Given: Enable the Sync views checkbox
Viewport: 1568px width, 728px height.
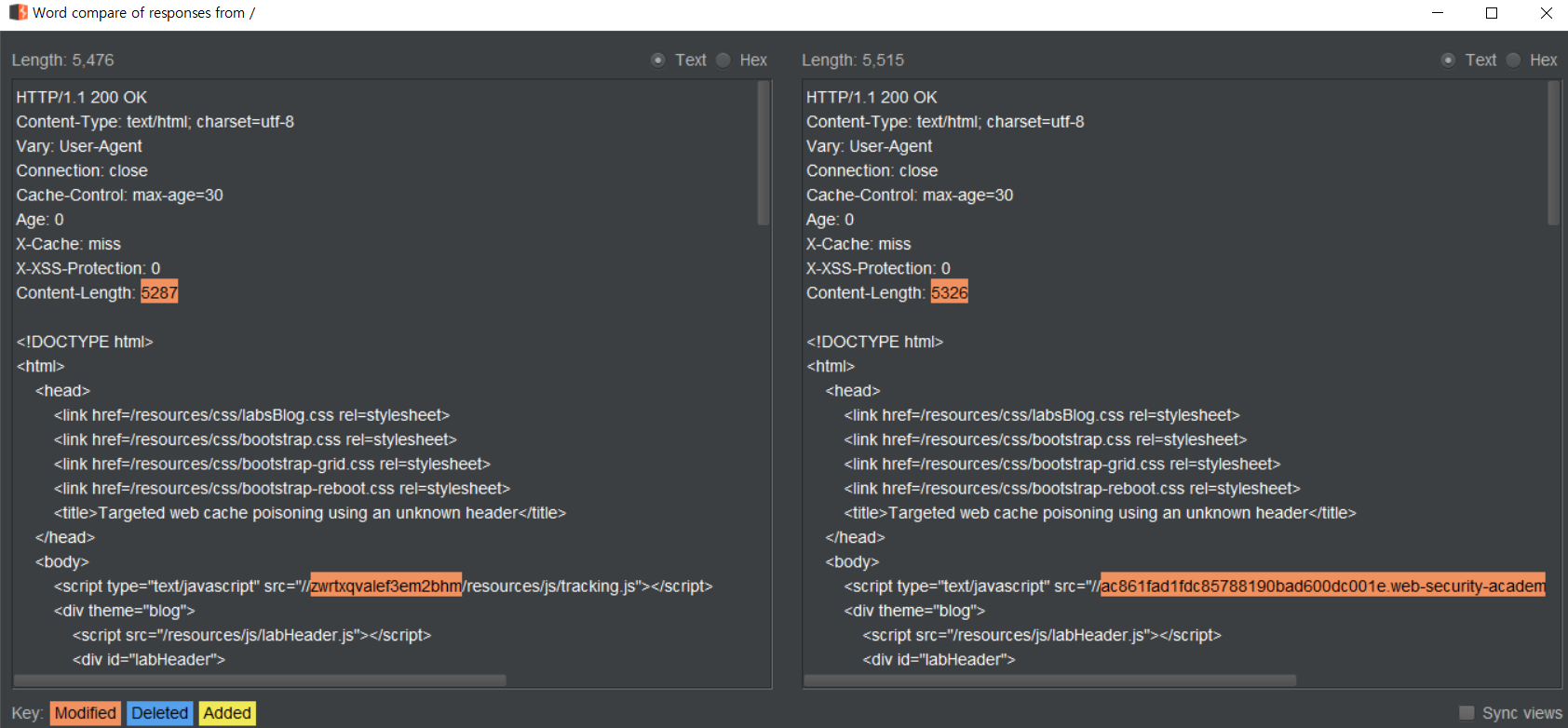Looking at the screenshot, I should pyautogui.click(x=1467, y=713).
